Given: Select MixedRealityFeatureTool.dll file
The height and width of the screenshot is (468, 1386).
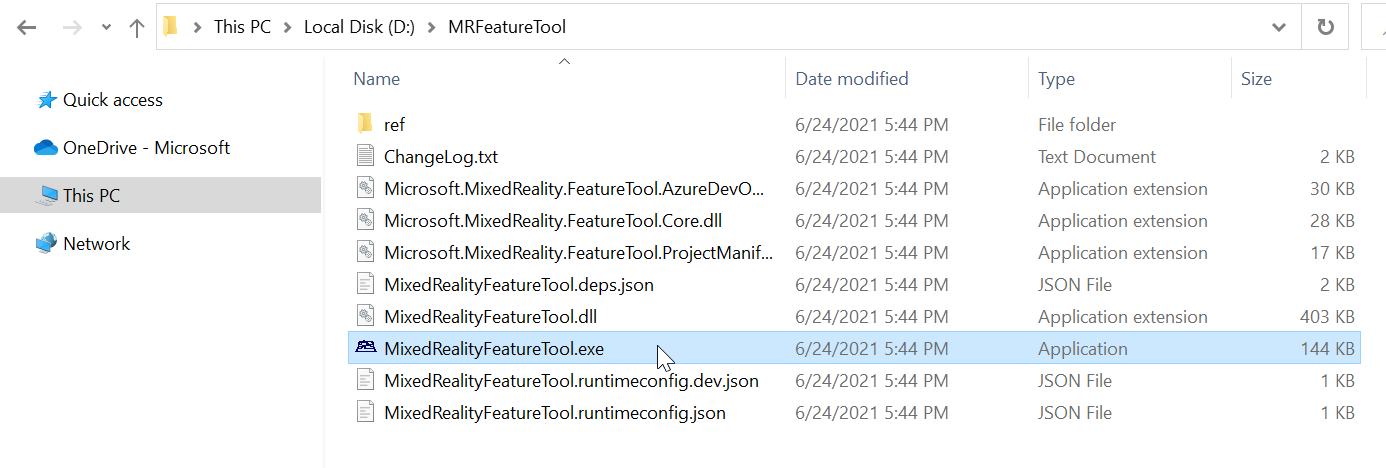Looking at the screenshot, I should [x=490, y=317].
